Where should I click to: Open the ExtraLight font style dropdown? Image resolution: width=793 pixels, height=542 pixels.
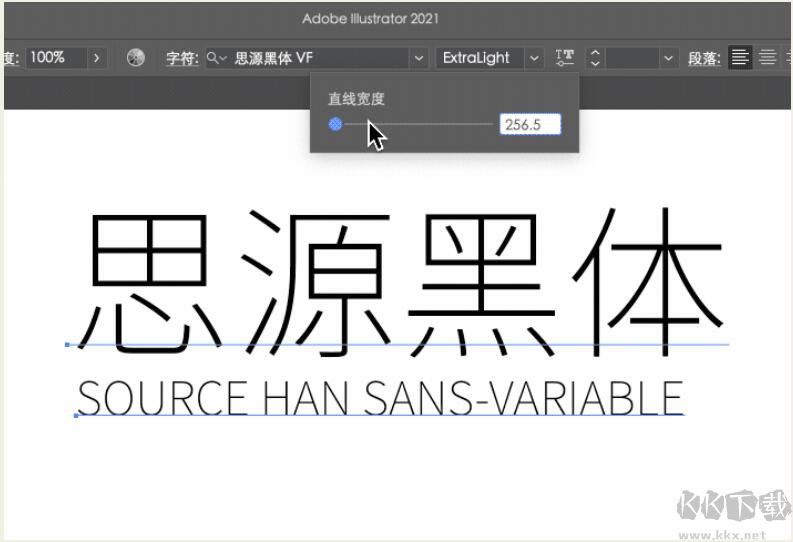(534, 58)
